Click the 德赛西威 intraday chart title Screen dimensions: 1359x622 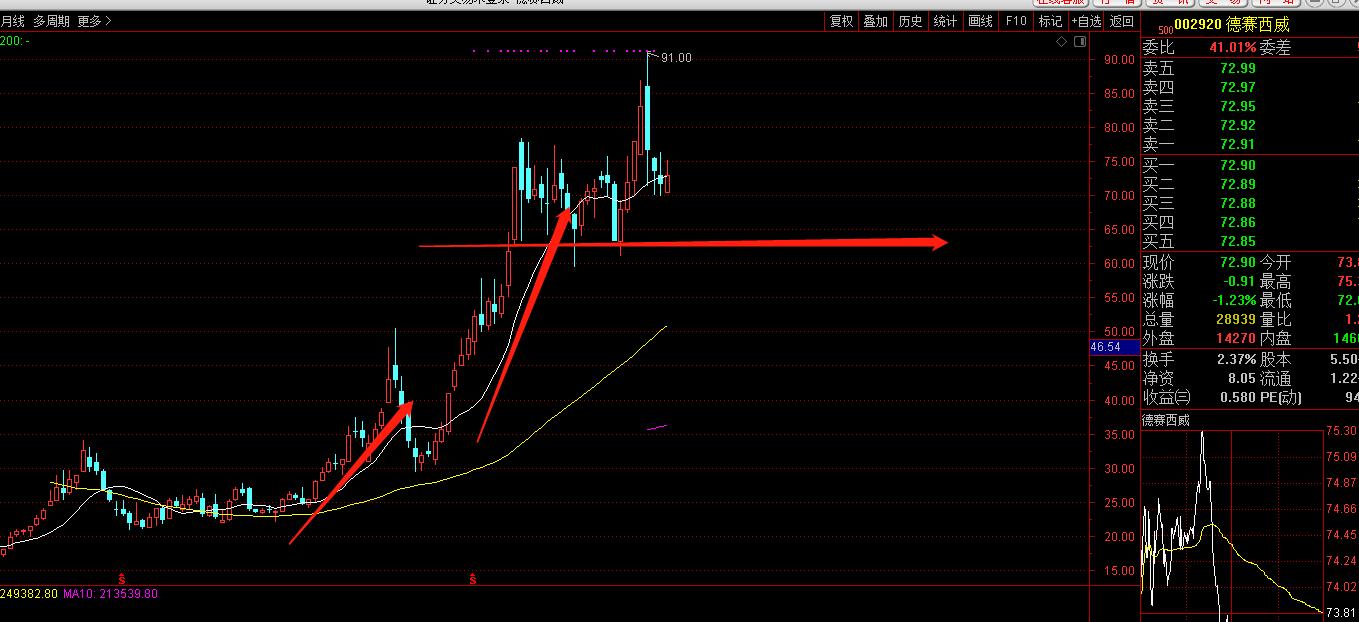(x=1167, y=420)
